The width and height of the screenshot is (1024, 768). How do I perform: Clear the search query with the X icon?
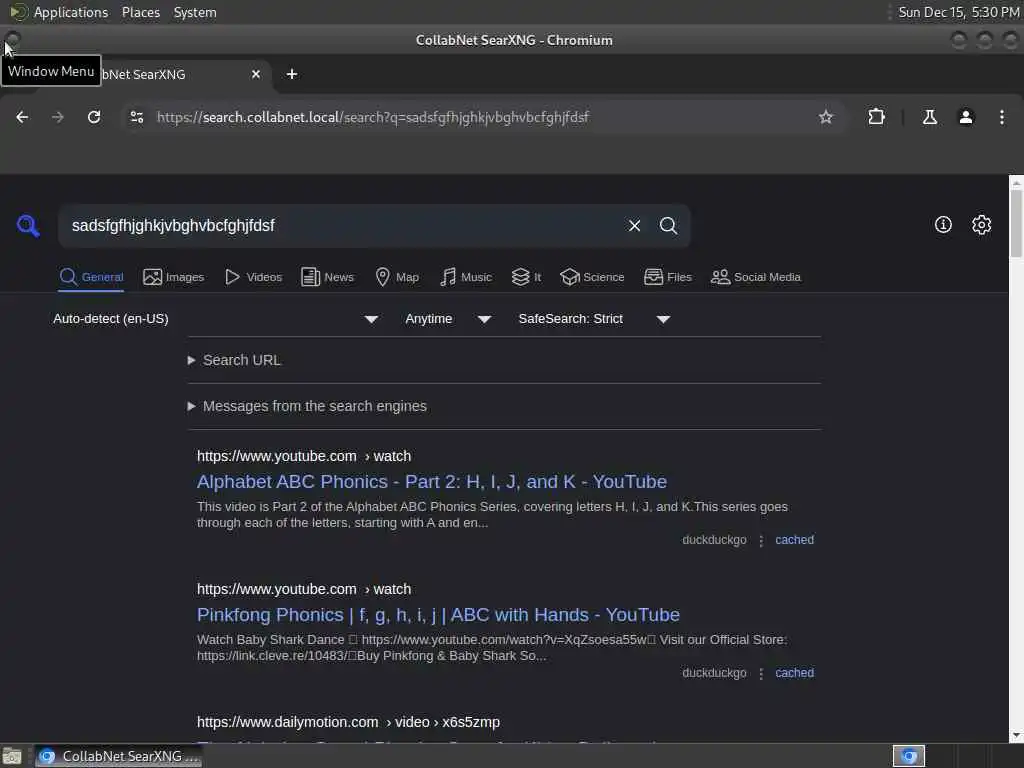(x=634, y=226)
